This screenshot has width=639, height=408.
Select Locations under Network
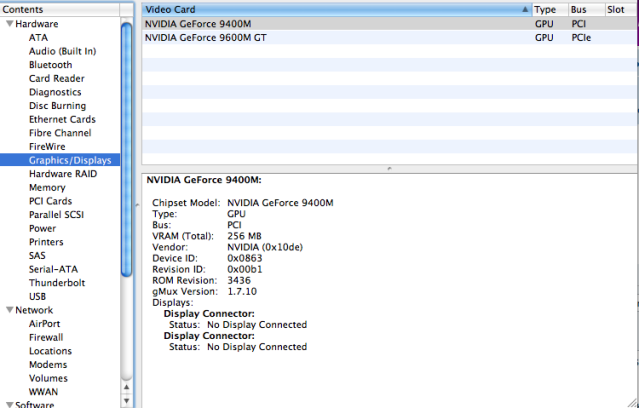50,351
